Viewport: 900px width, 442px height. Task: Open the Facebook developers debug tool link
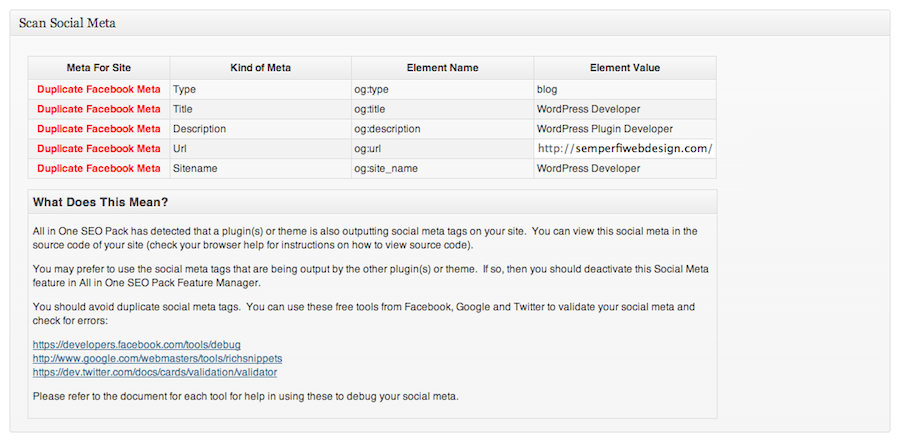pyautogui.click(x=136, y=344)
